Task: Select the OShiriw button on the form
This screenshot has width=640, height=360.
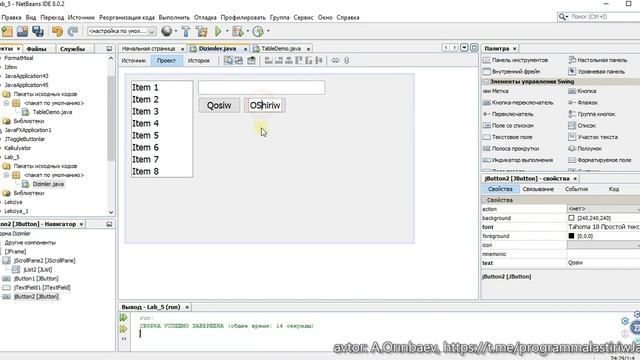Action: [265, 105]
